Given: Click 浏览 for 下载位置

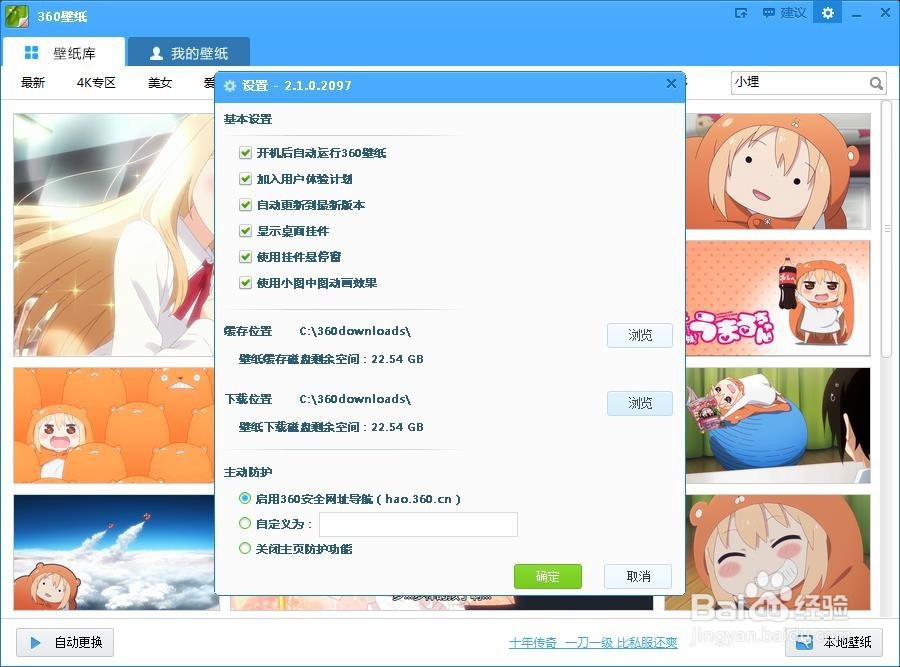Looking at the screenshot, I should click(x=639, y=403).
